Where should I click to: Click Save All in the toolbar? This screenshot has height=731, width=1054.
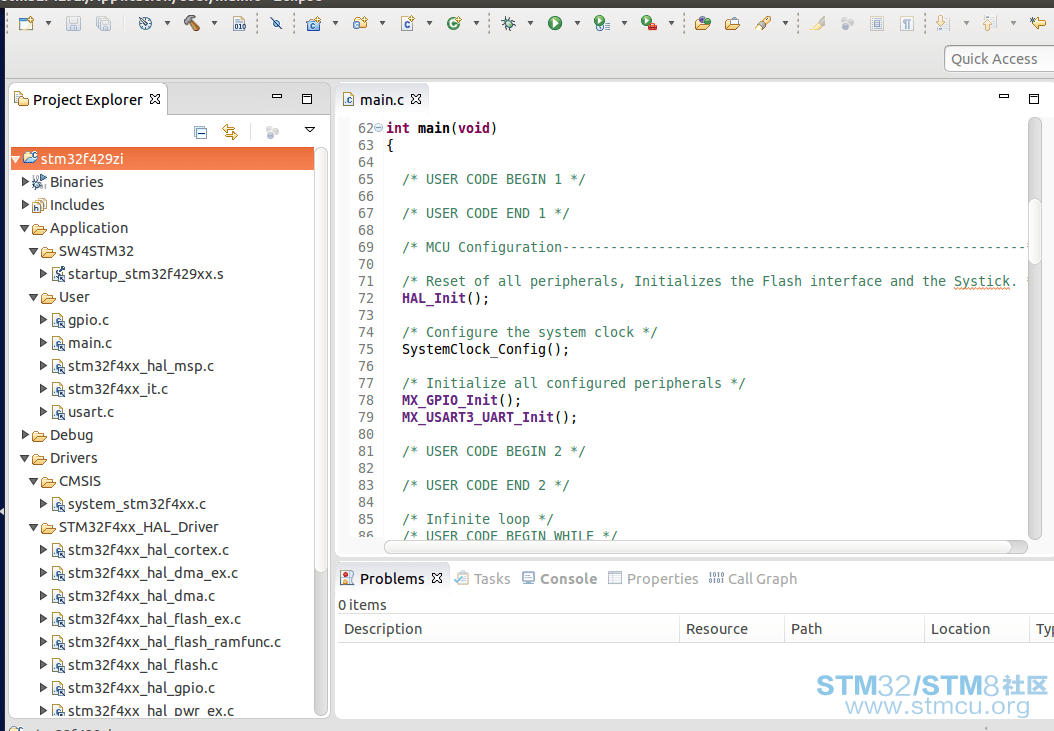click(x=105, y=21)
